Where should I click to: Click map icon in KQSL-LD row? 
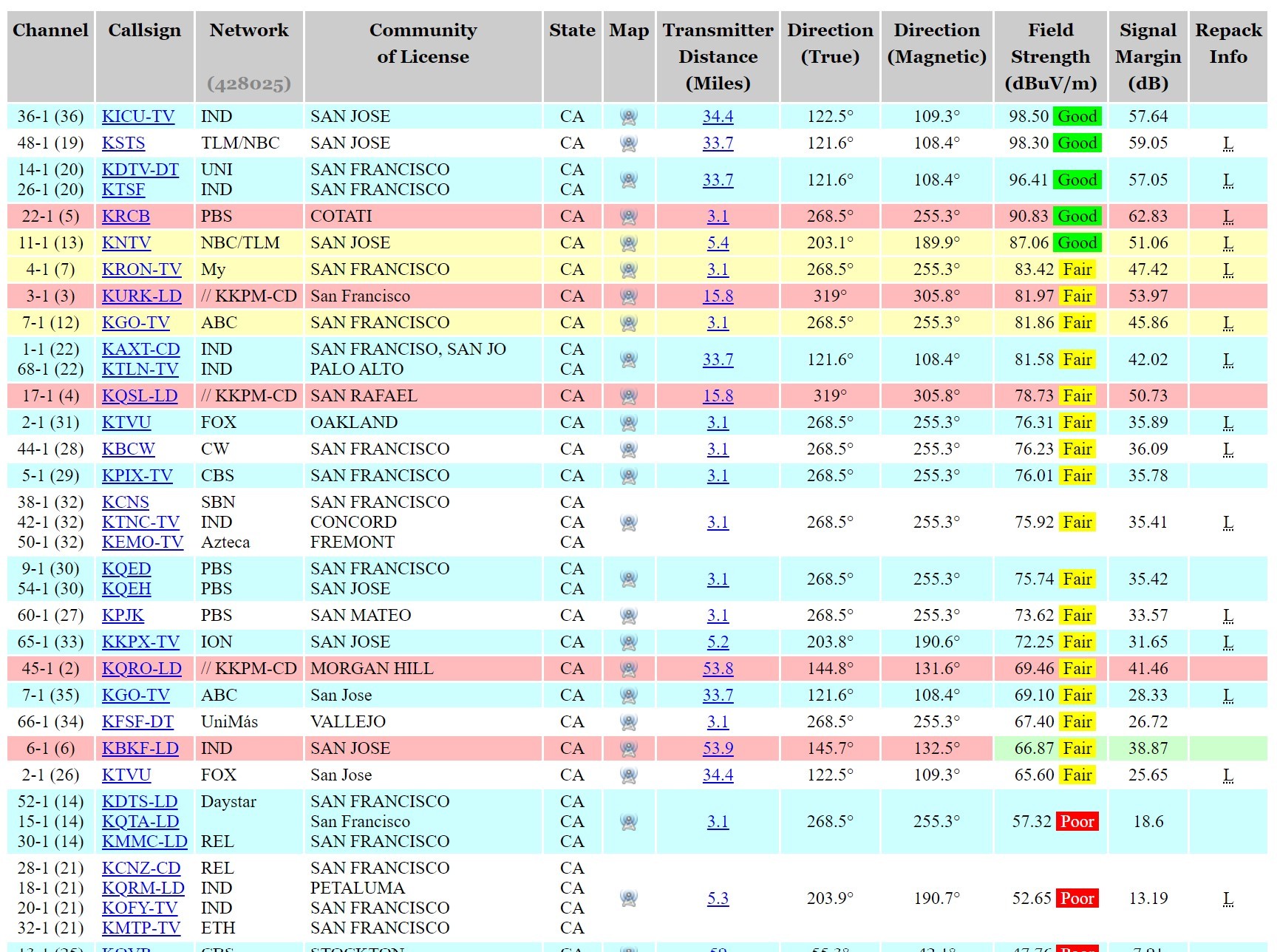click(x=629, y=396)
